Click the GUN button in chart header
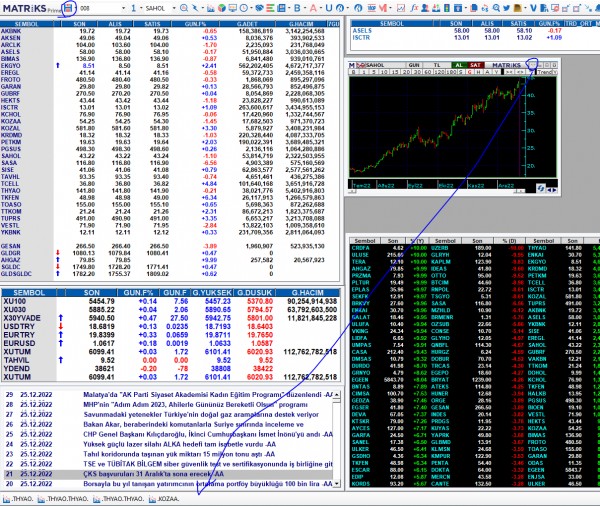Image resolution: width=600 pixels, height=506 pixels. [414, 65]
